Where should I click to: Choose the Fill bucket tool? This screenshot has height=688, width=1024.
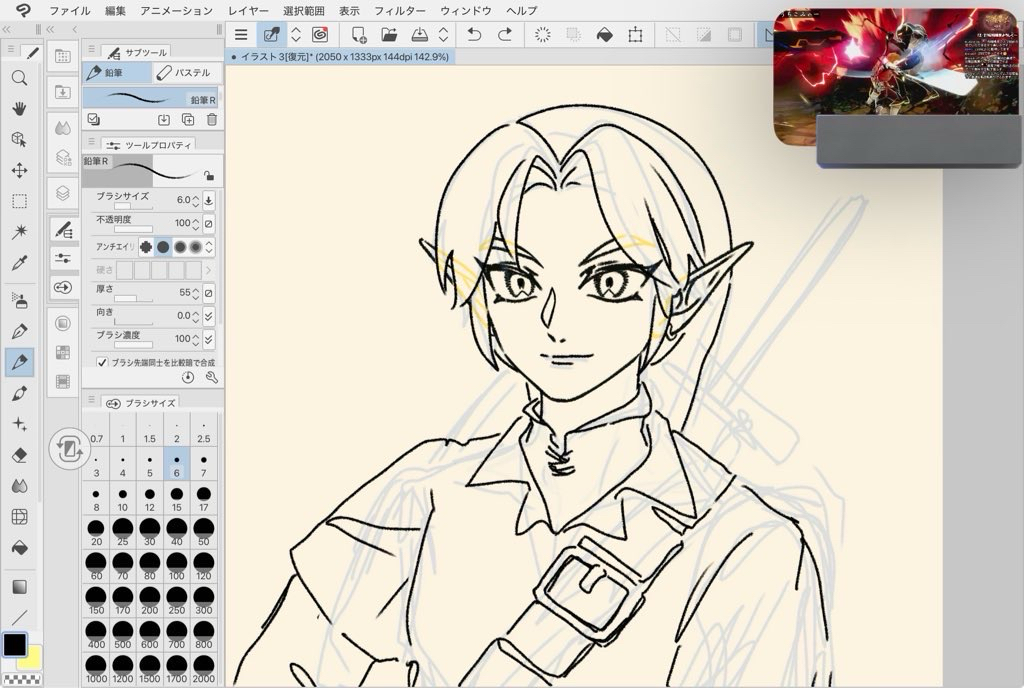tap(19, 548)
